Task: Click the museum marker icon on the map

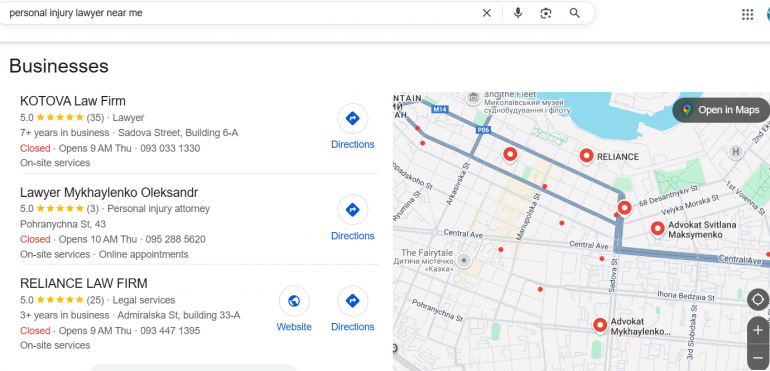Action: (x=473, y=97)
